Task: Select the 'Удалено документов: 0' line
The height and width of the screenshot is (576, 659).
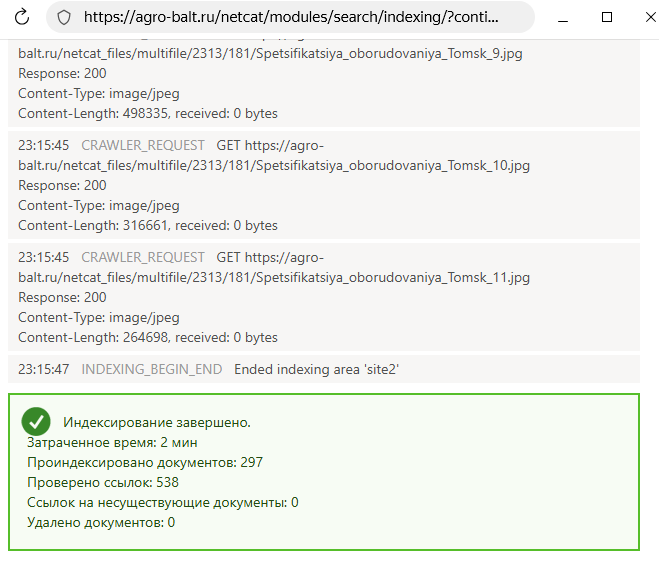Action: [101, 522]
